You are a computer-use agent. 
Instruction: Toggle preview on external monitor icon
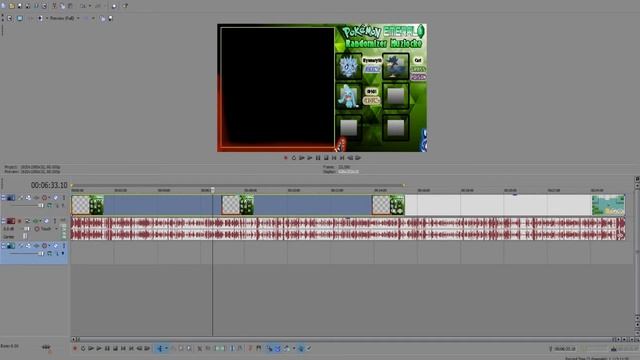coord(20,18)
